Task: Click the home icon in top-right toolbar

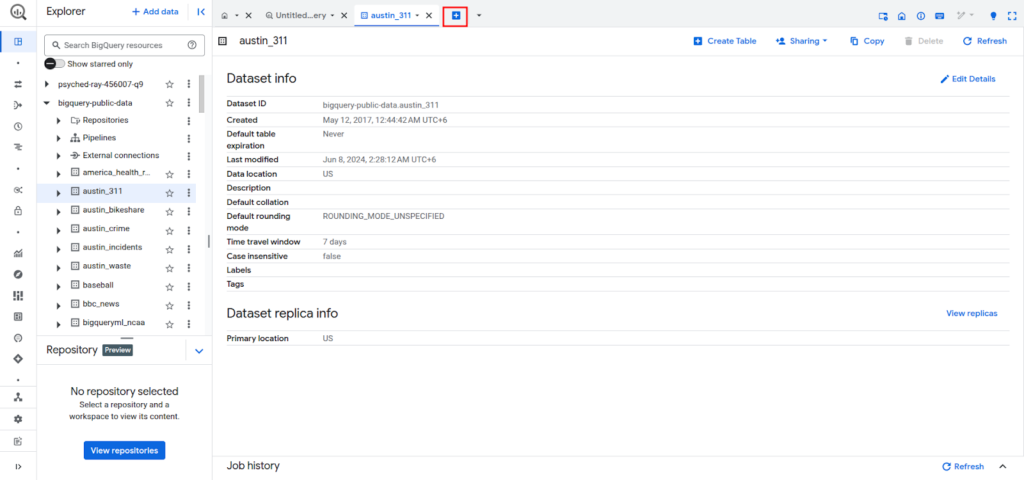Action: [x=902, y=16]
